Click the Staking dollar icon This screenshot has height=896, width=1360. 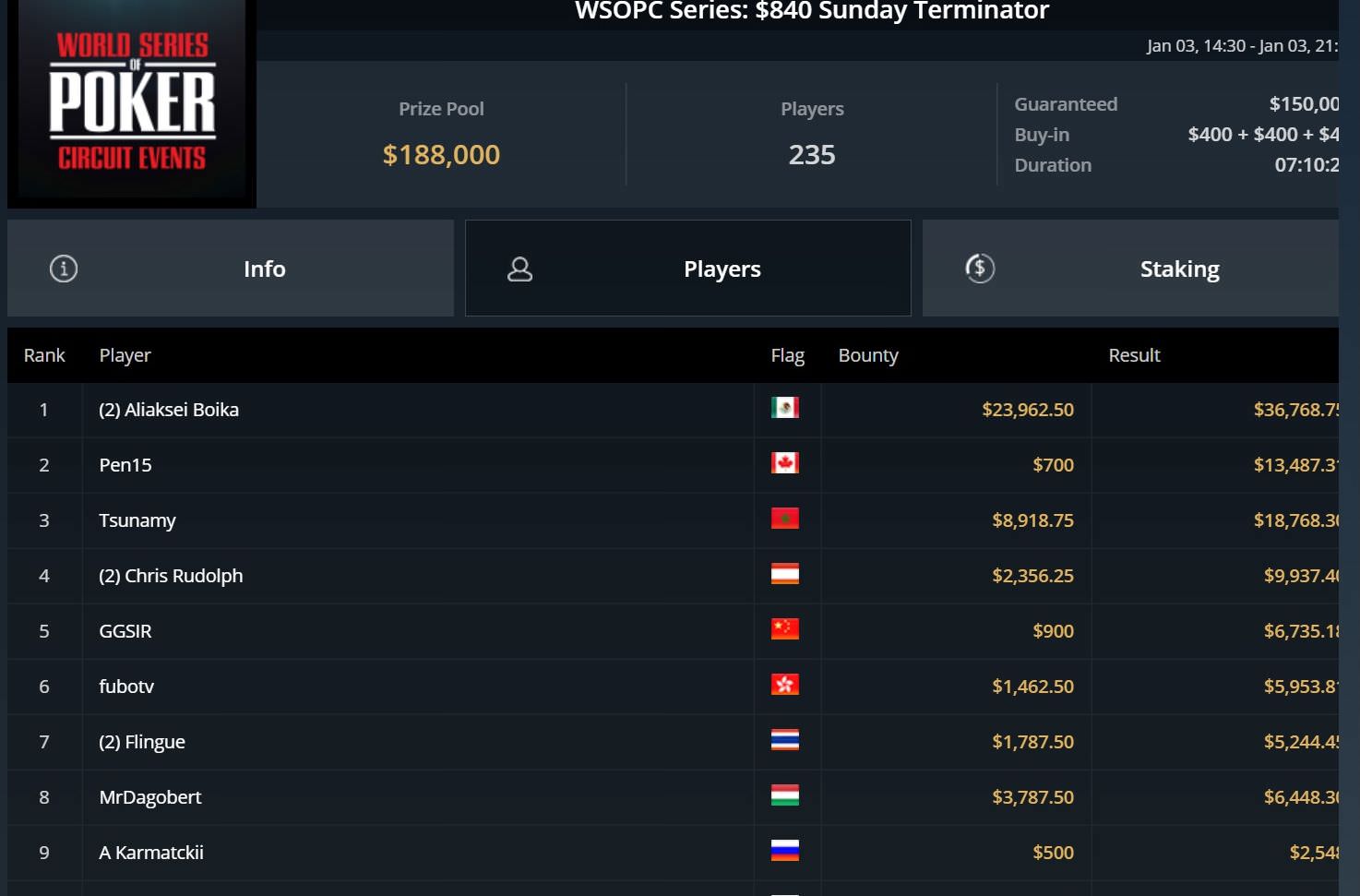tap(980, 269)
